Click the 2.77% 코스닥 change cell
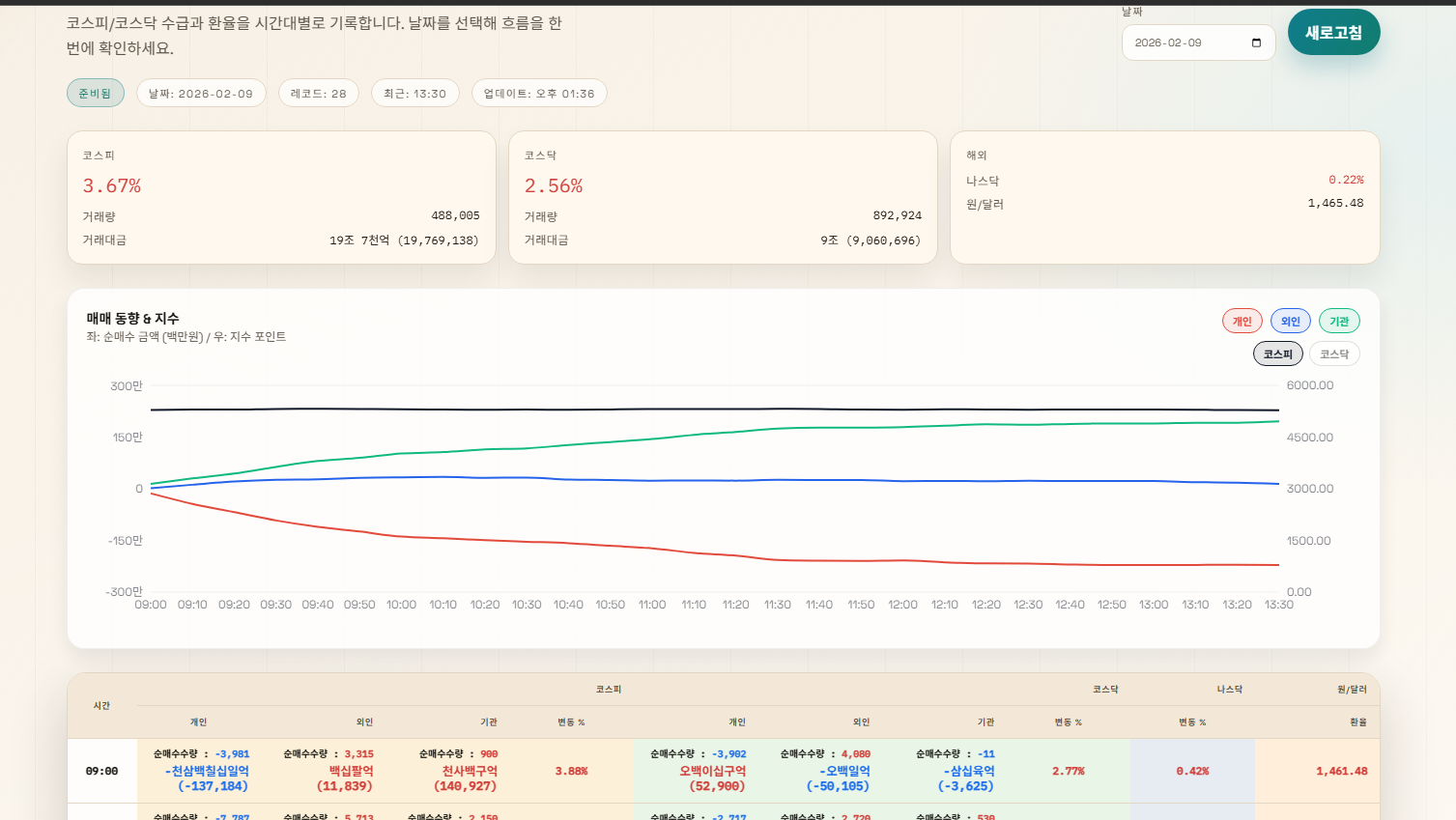This screenshot has width=1456, height=820. click(x=1069, y=771)
